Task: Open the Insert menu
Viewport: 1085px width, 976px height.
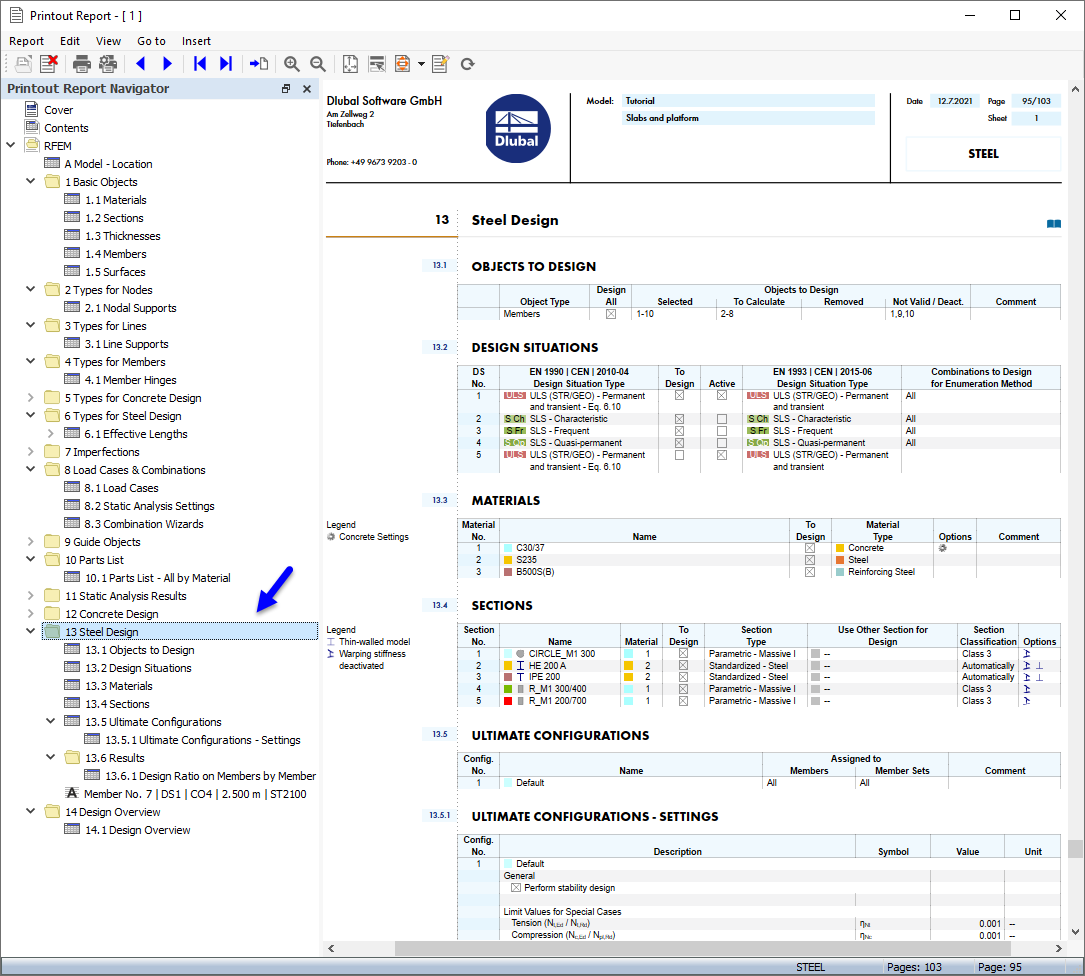Action: pyautogui.click(x=196, y=41)
